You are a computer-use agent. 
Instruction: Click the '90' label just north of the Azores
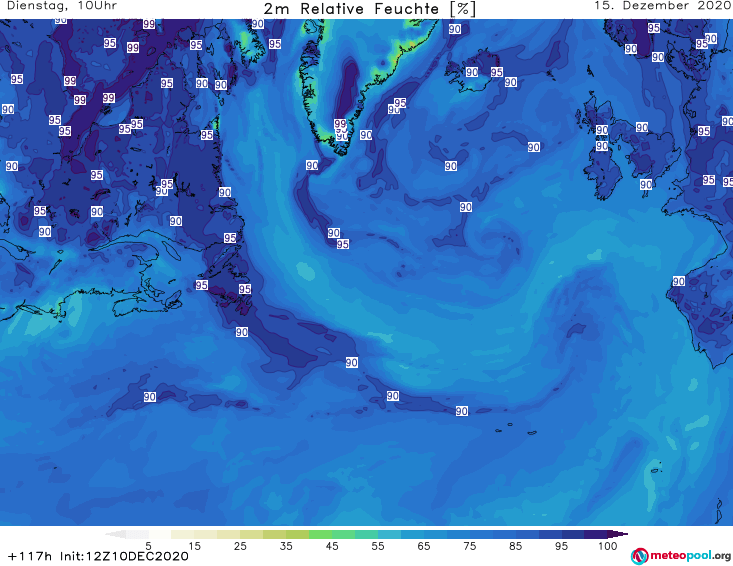coord(461,411)
